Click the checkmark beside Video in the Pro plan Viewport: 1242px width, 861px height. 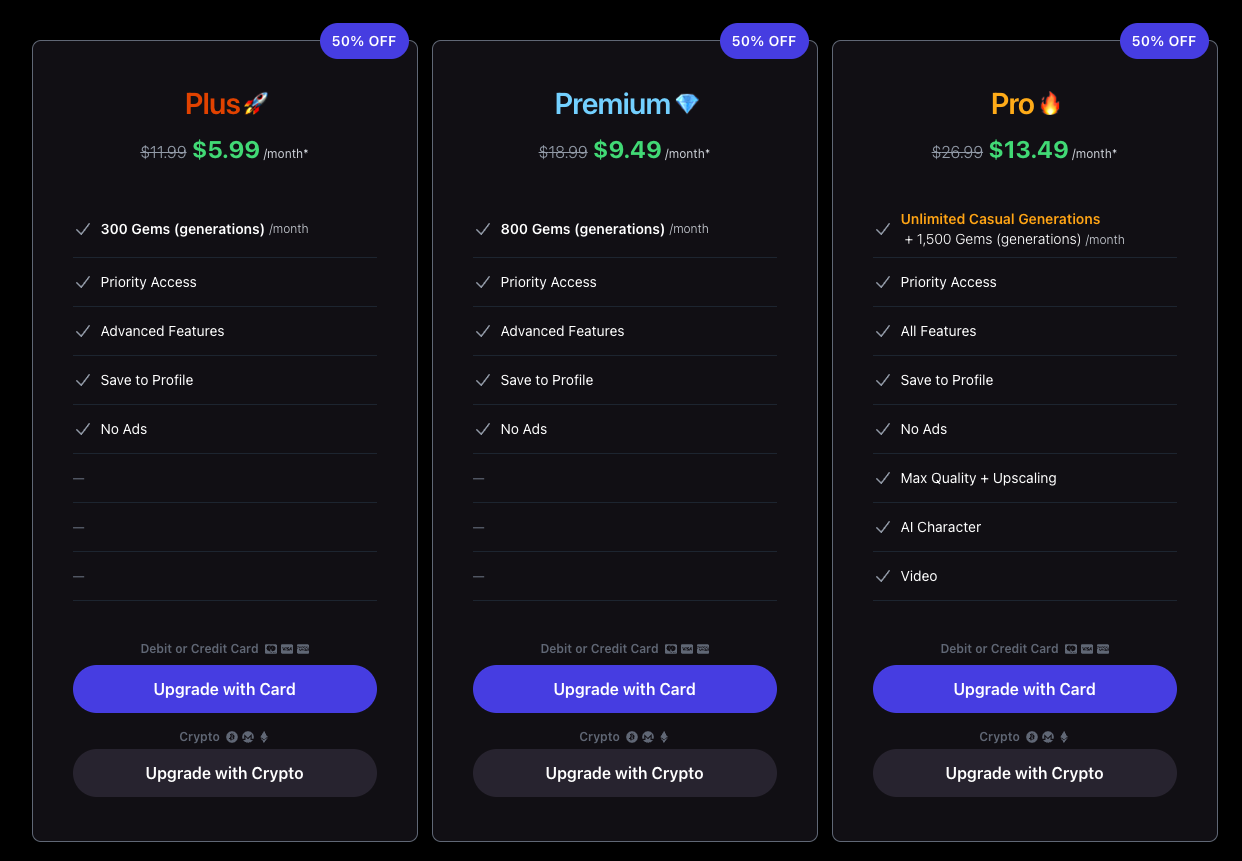tap(882, 576)
